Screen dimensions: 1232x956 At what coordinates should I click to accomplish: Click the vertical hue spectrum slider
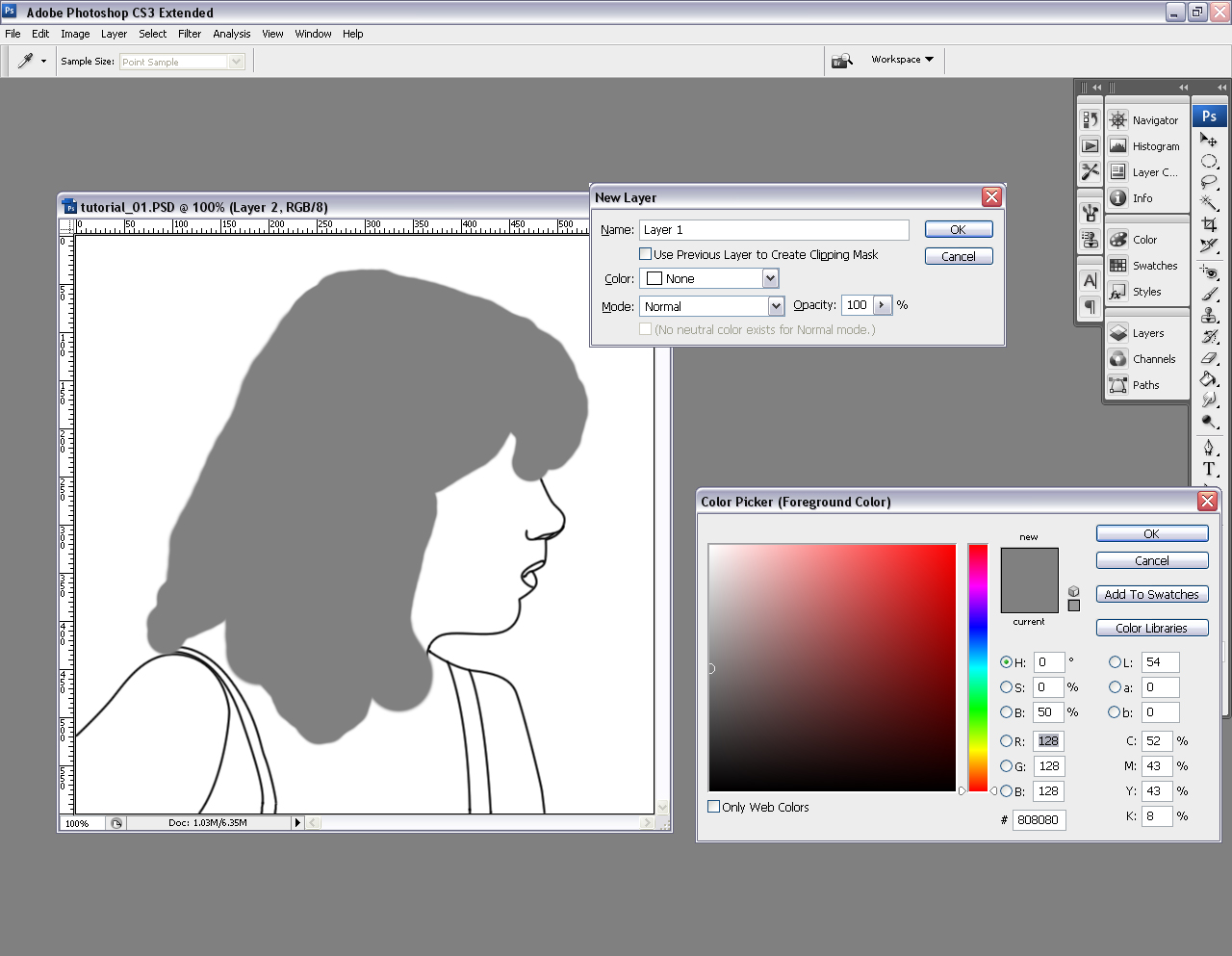pos(978,668)
